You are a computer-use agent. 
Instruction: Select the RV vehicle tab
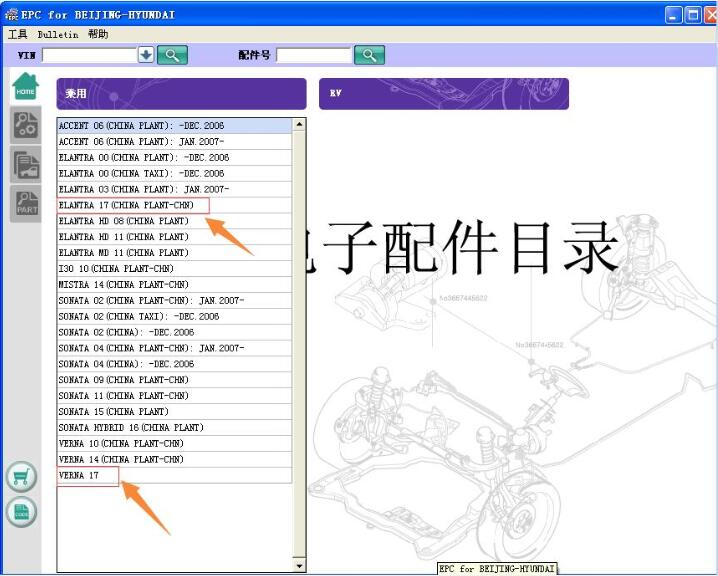[x=444, y=94]
